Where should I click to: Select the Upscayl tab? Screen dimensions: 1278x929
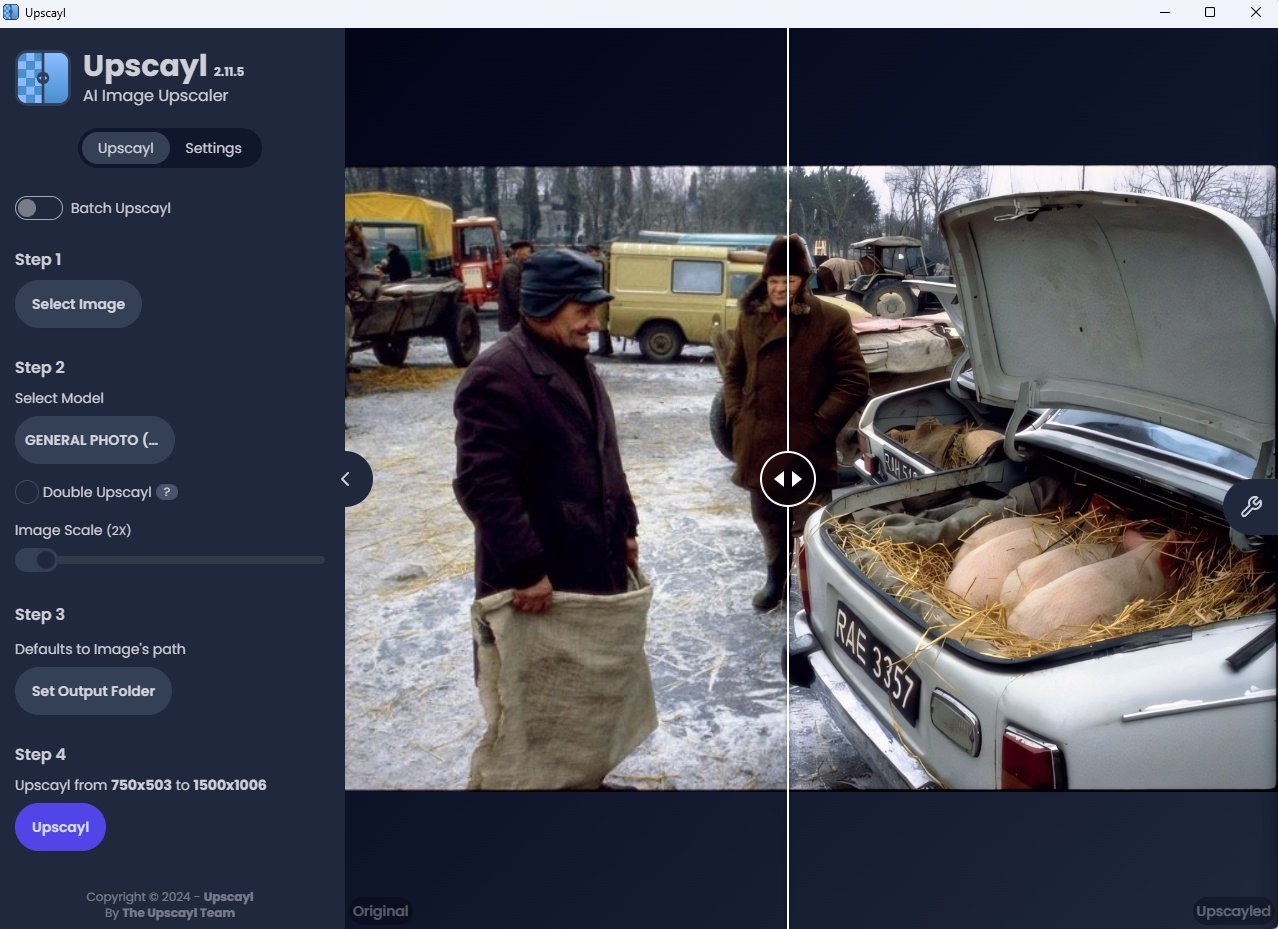click(x=125, y=148)
